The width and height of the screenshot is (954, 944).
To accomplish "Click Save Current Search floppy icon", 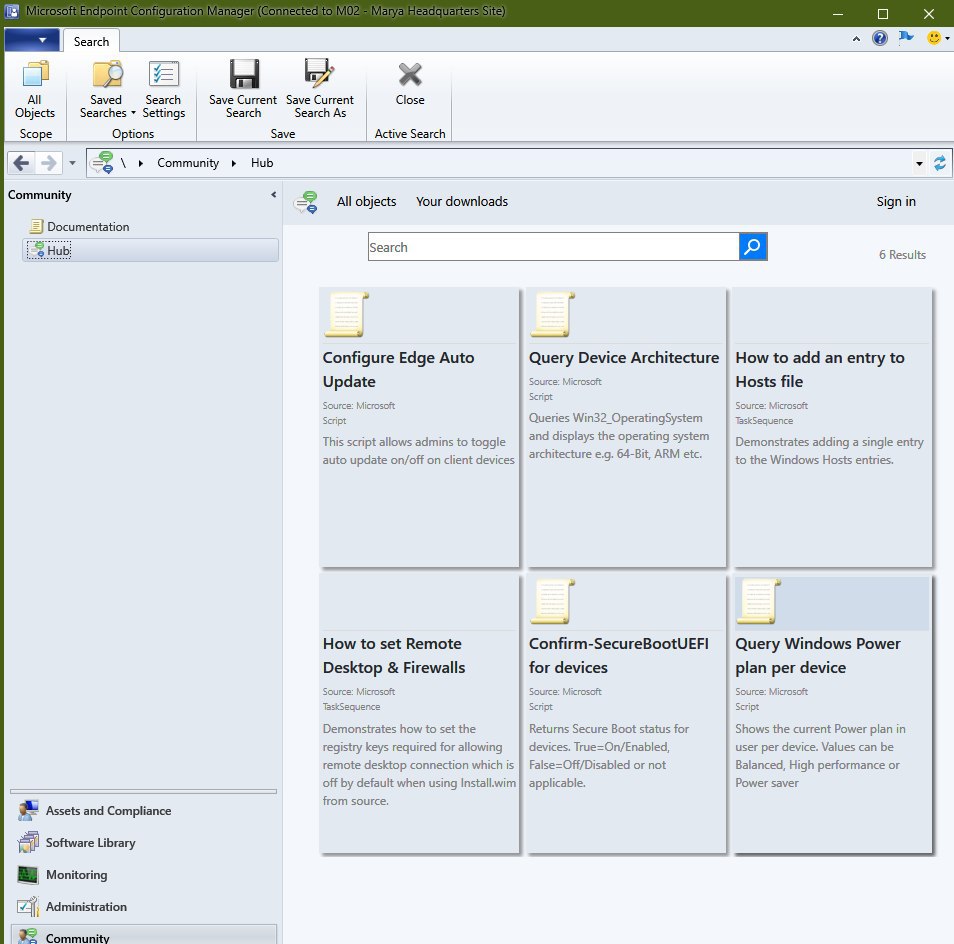I will tap(244, 74).
